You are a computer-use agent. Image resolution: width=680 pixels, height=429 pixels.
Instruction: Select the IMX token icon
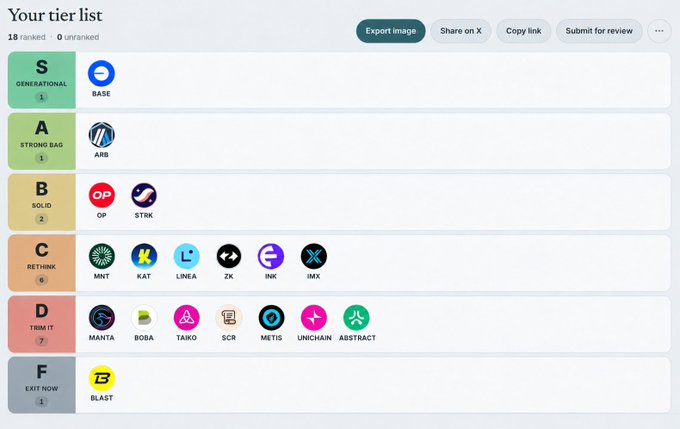[314, 256]
